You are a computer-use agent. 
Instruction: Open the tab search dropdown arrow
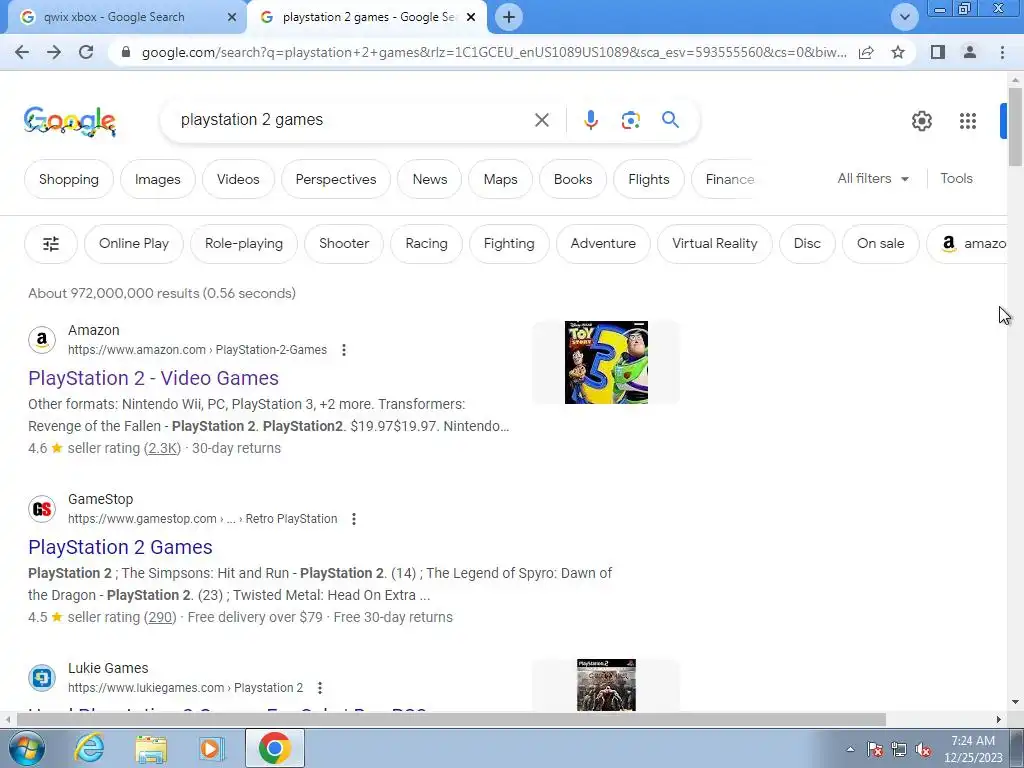(904, 17)
